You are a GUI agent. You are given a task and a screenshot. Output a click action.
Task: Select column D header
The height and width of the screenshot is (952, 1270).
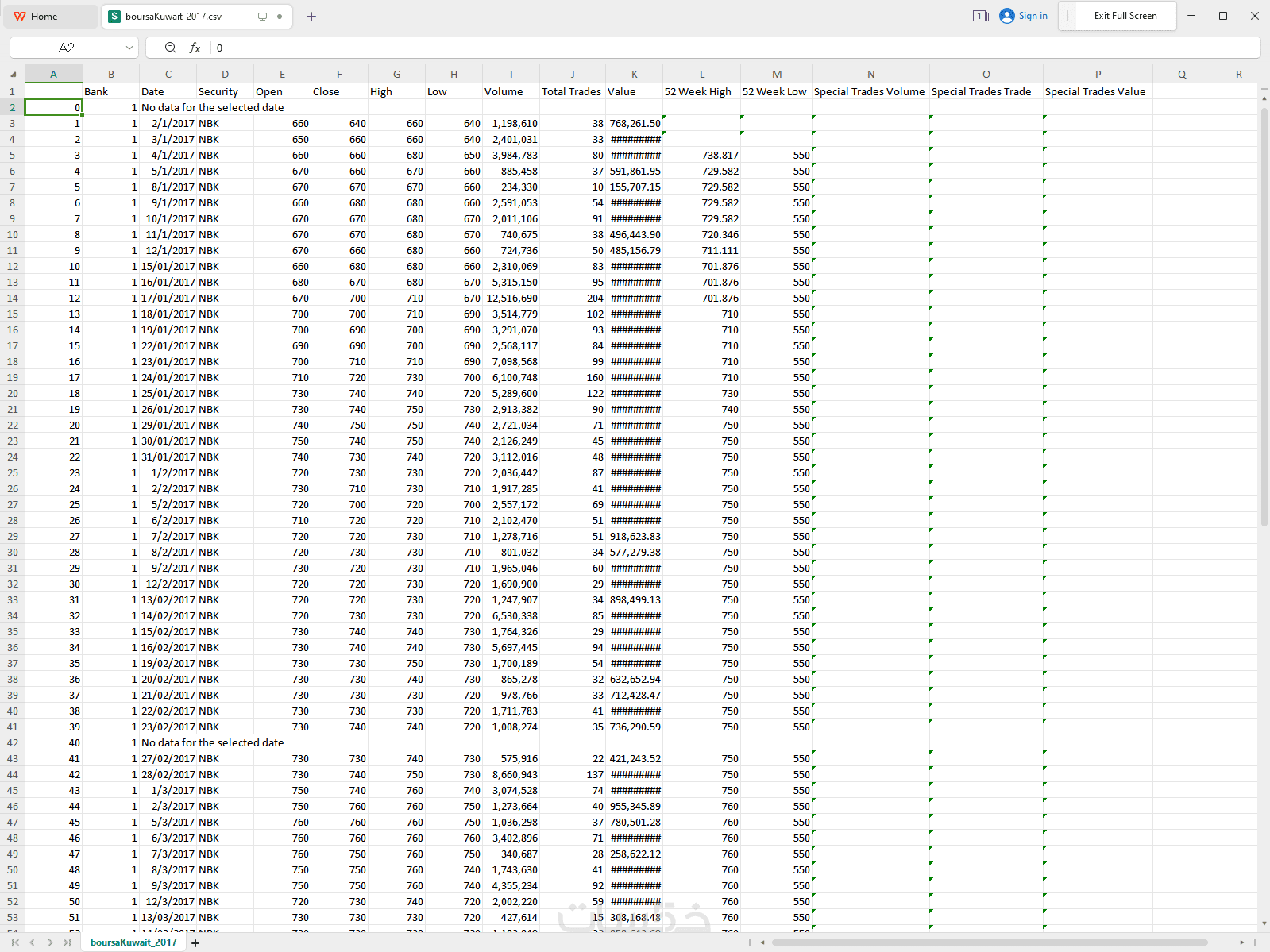pos(225,74)
